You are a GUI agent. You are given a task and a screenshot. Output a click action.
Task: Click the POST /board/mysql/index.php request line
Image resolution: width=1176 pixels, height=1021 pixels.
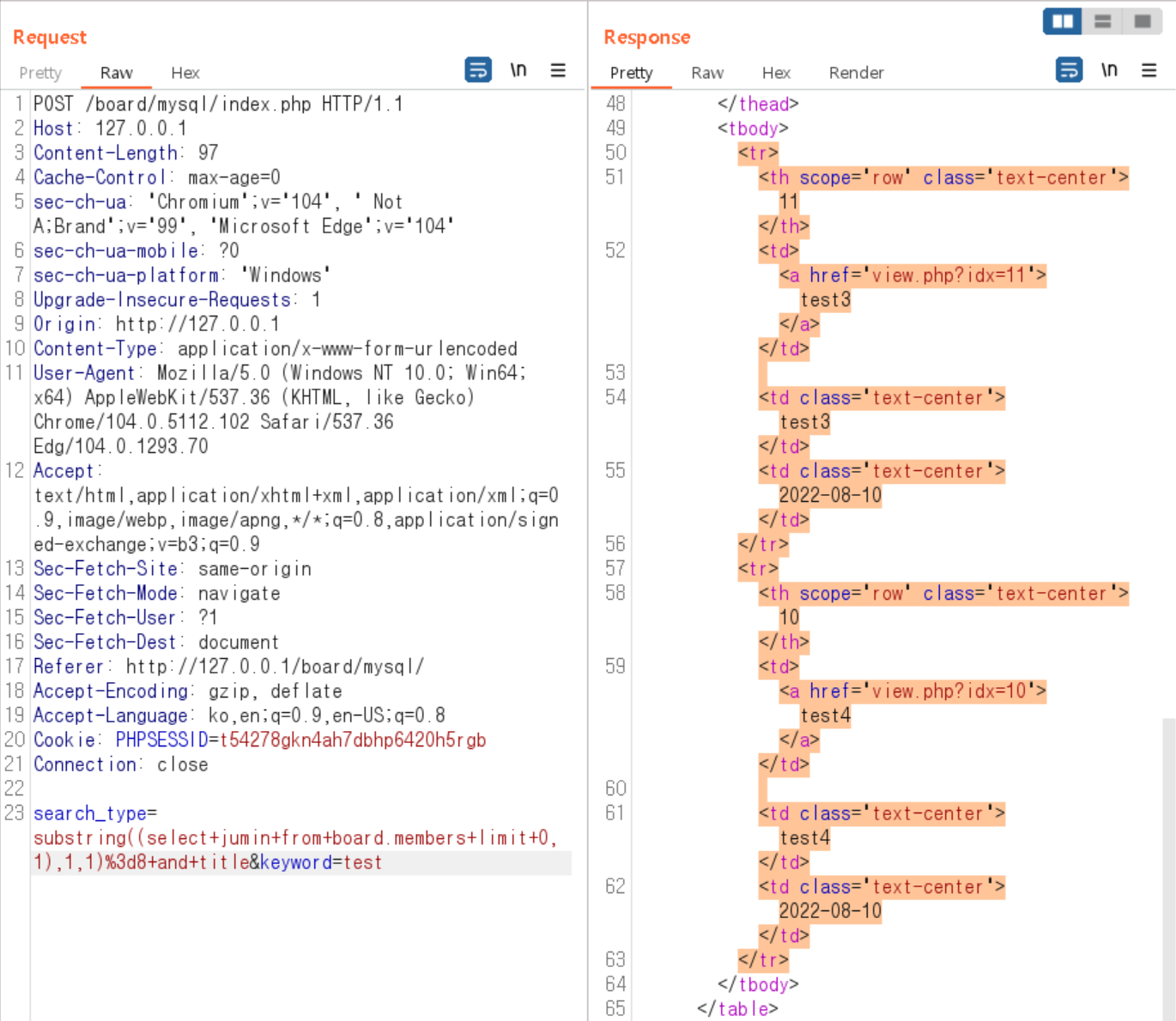point(218,104)
